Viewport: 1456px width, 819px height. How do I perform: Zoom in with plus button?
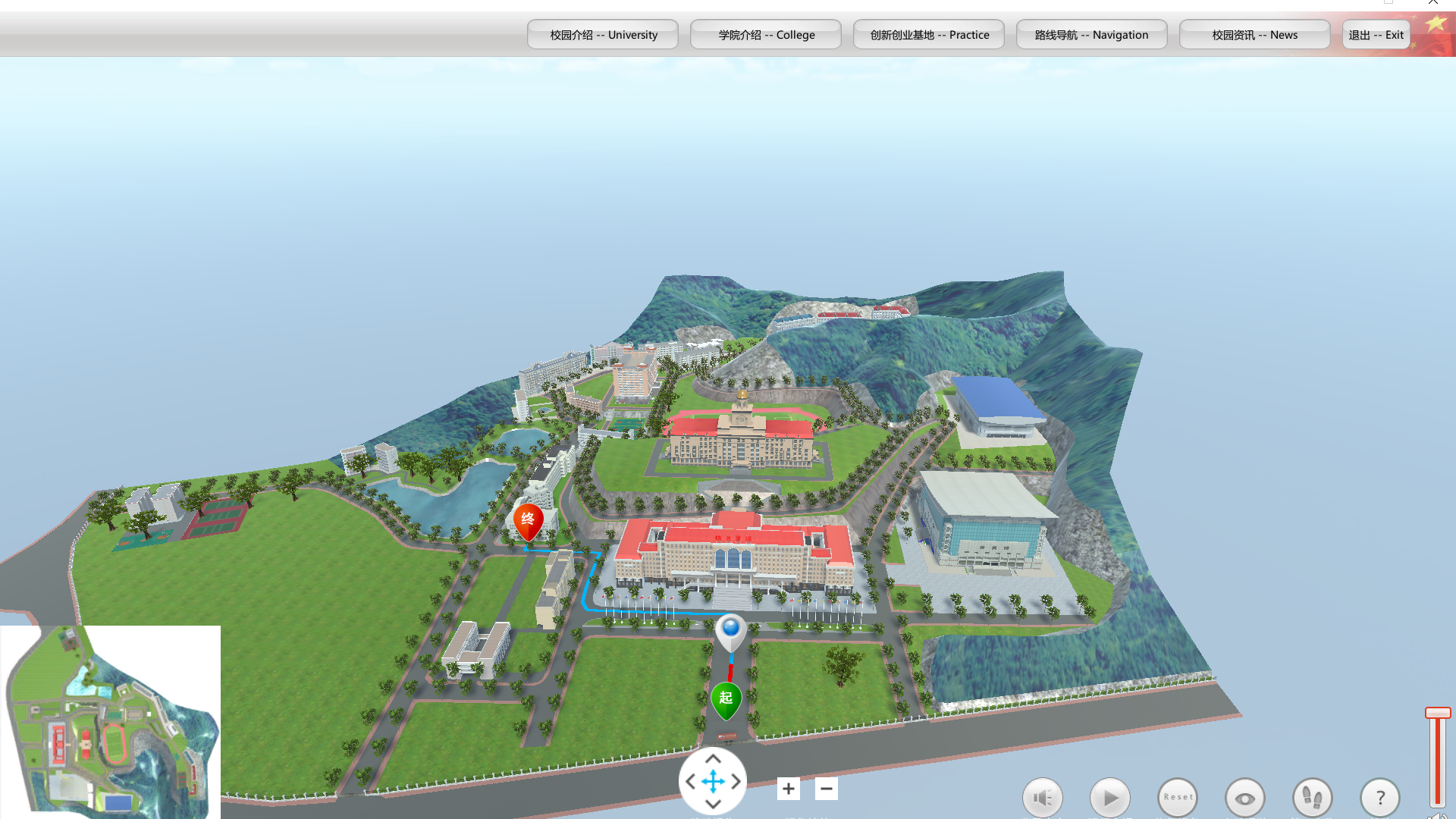tap(788, 789)
